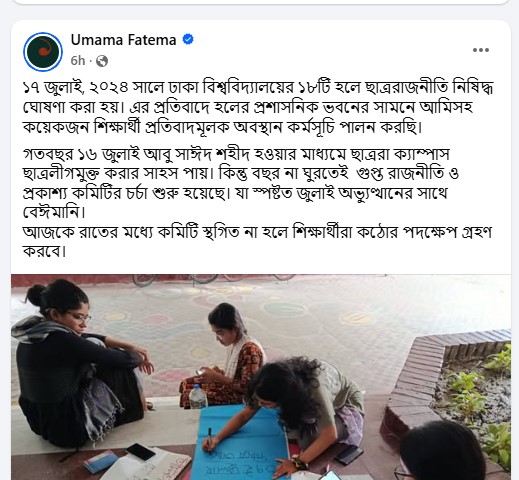Viewport: 519px width, 480px height.
Task: Click the last line starting আজকে রাতের
Action: (x=257, y=241)
